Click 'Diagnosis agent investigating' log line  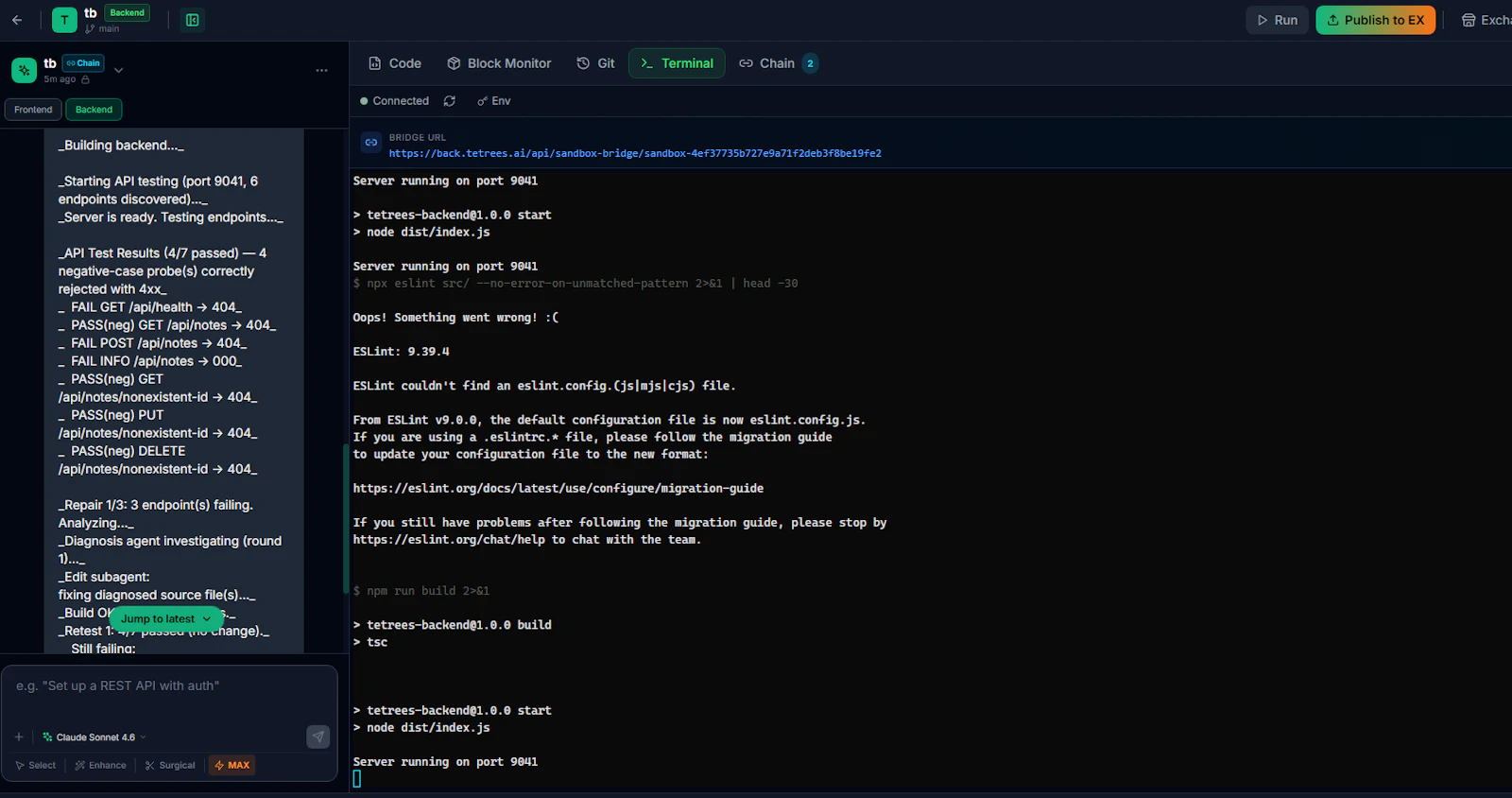[x=170, y=550]
